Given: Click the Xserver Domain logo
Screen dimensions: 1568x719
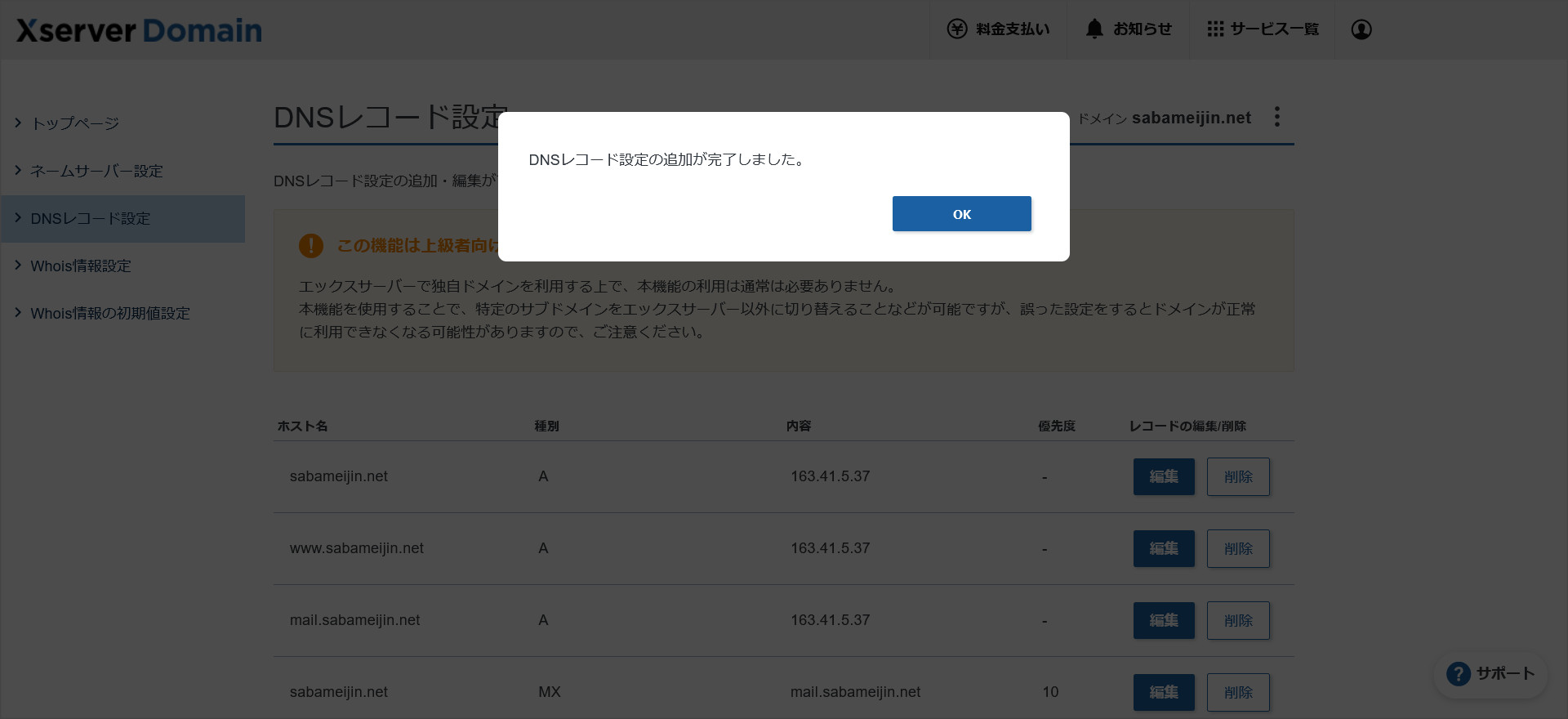Looking at the screenshot, I should tap(139, 31).
